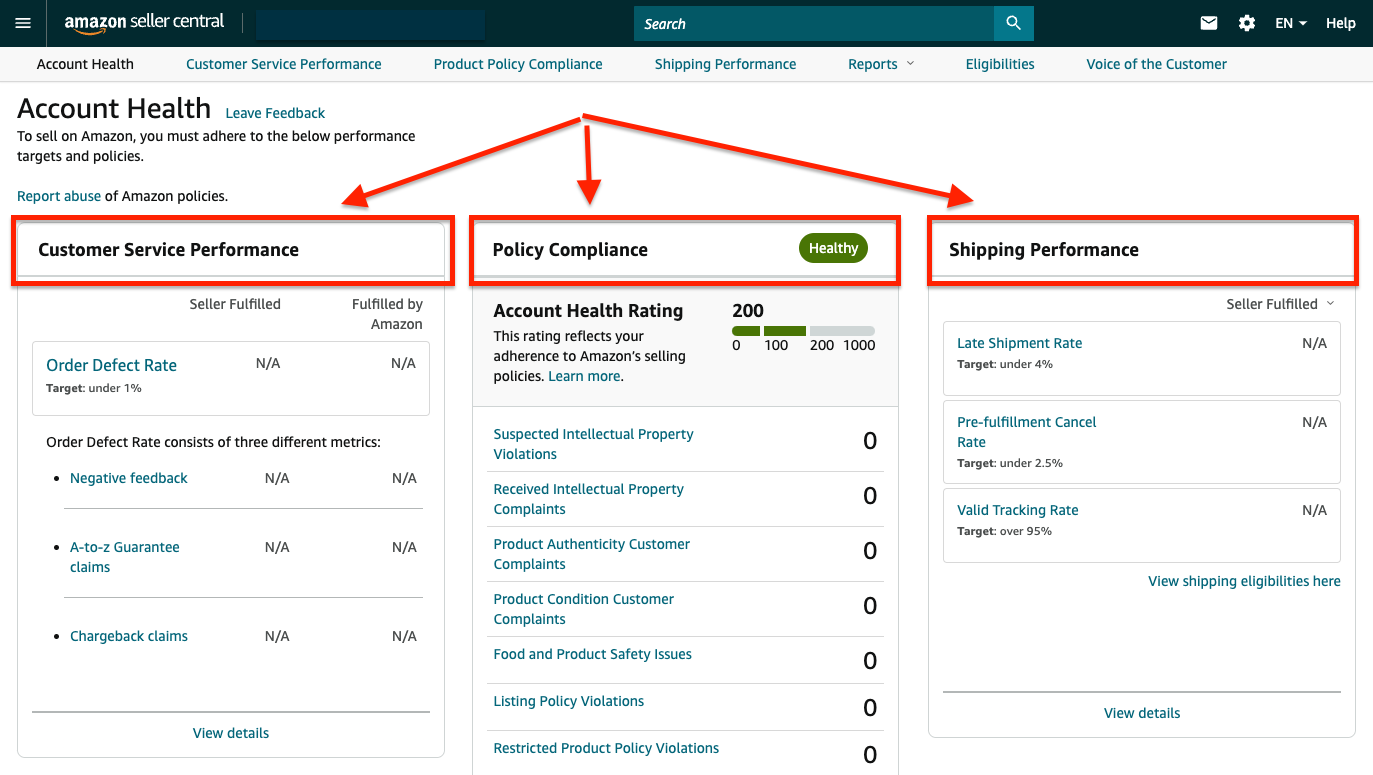Select the Eligibilities tab
The height and width of the screenshot is (775, 1373).
tap(1000, 64)
